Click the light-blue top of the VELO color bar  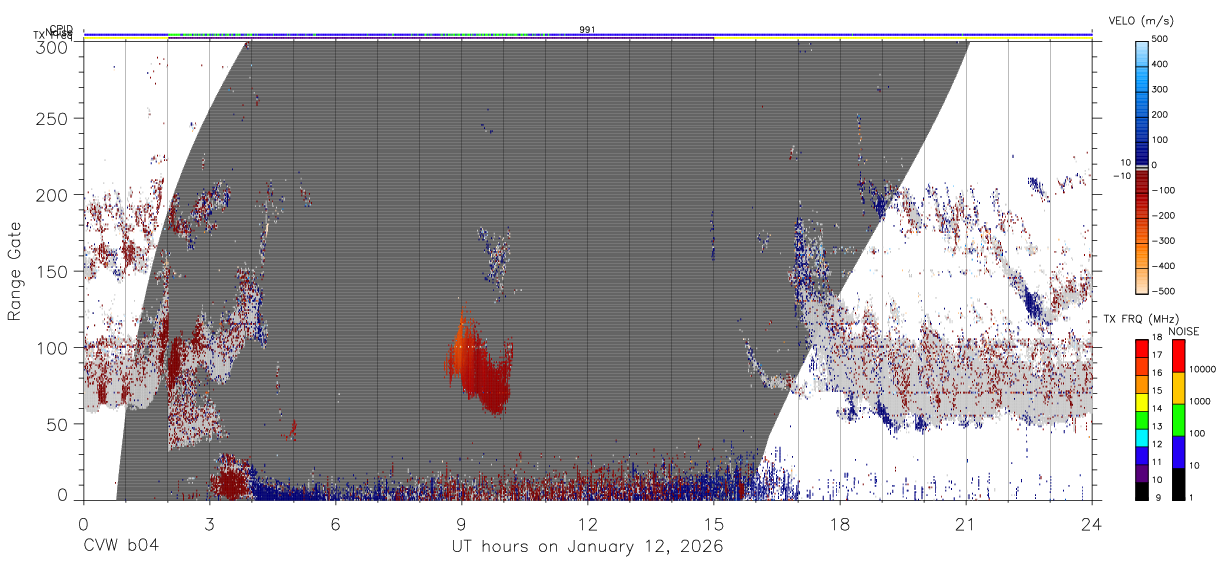[x=1142, y=52]
